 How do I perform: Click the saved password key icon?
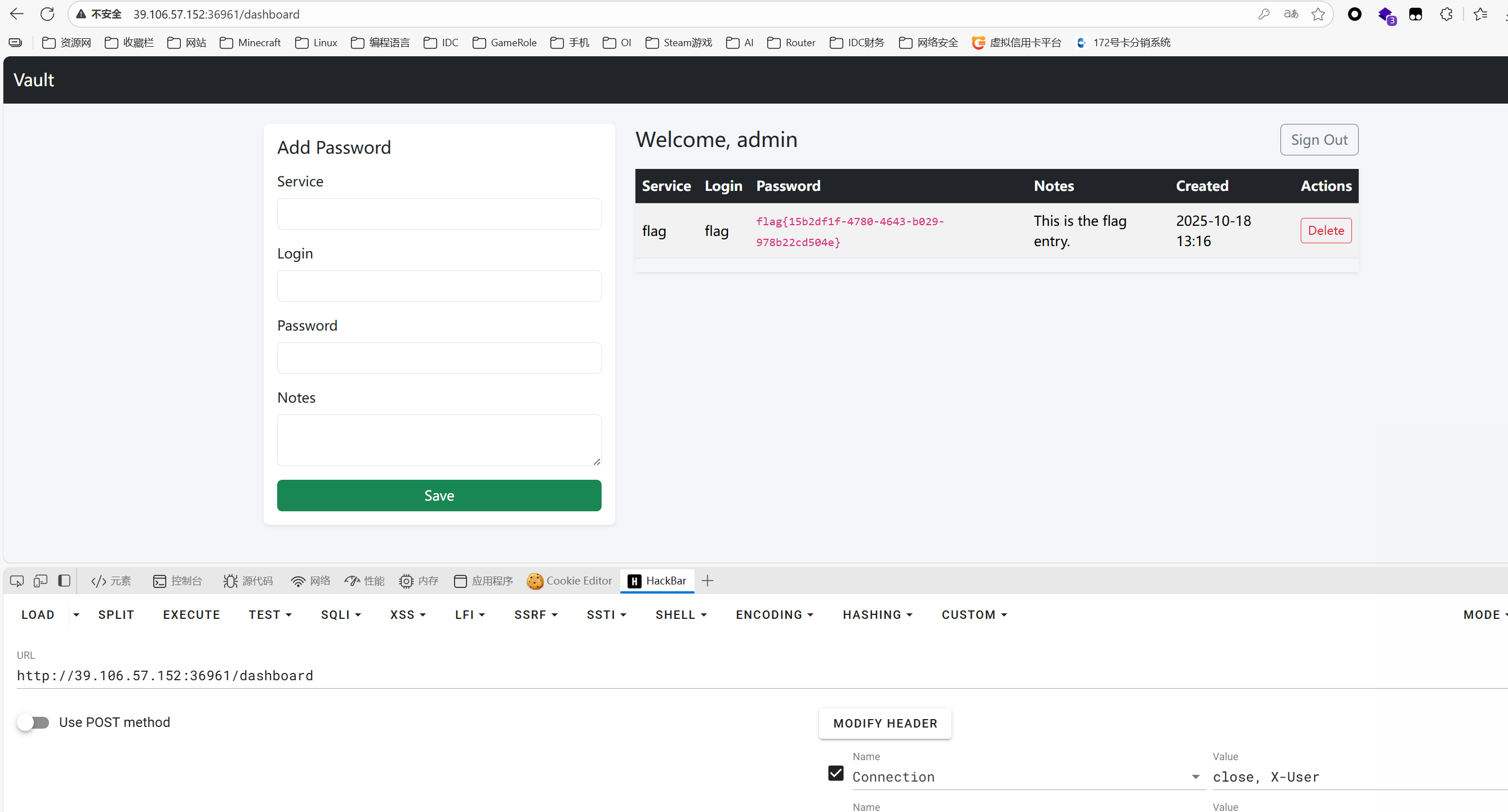[1264, 14]
